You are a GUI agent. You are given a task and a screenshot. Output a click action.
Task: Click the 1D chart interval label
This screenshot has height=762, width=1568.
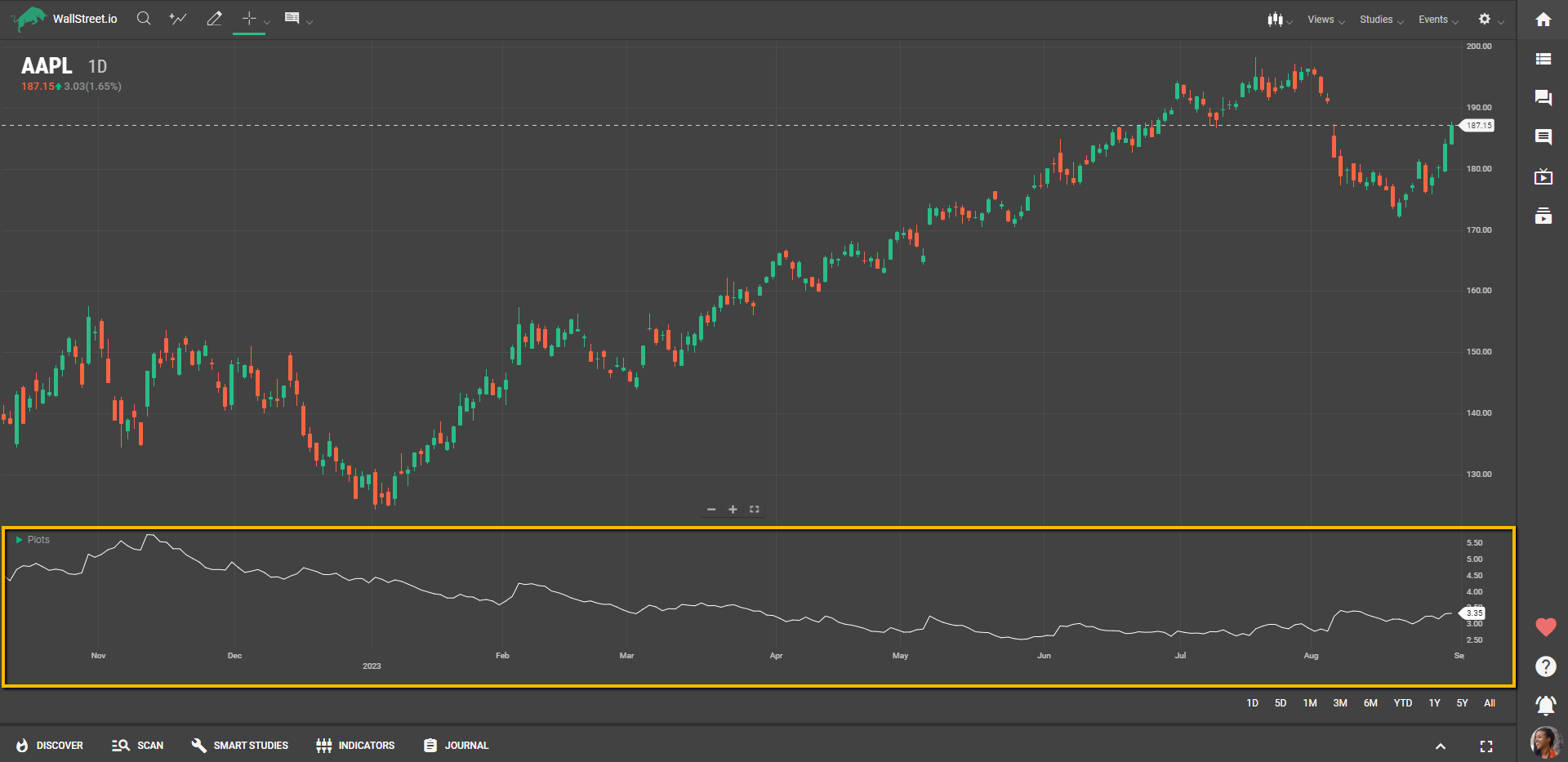tap(97, 67)
